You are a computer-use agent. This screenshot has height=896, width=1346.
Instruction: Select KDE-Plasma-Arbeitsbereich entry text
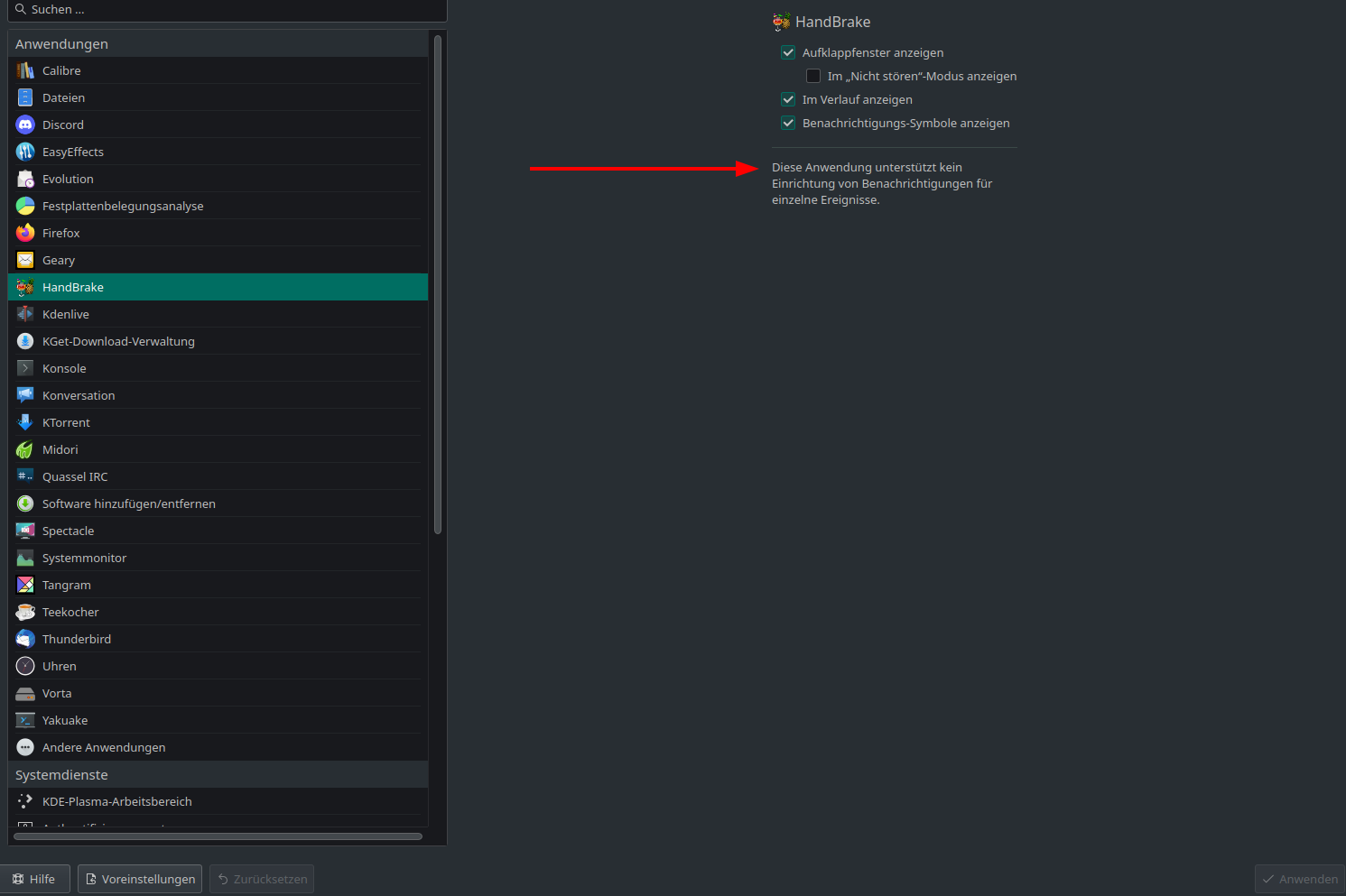click(x=117, y=801)
